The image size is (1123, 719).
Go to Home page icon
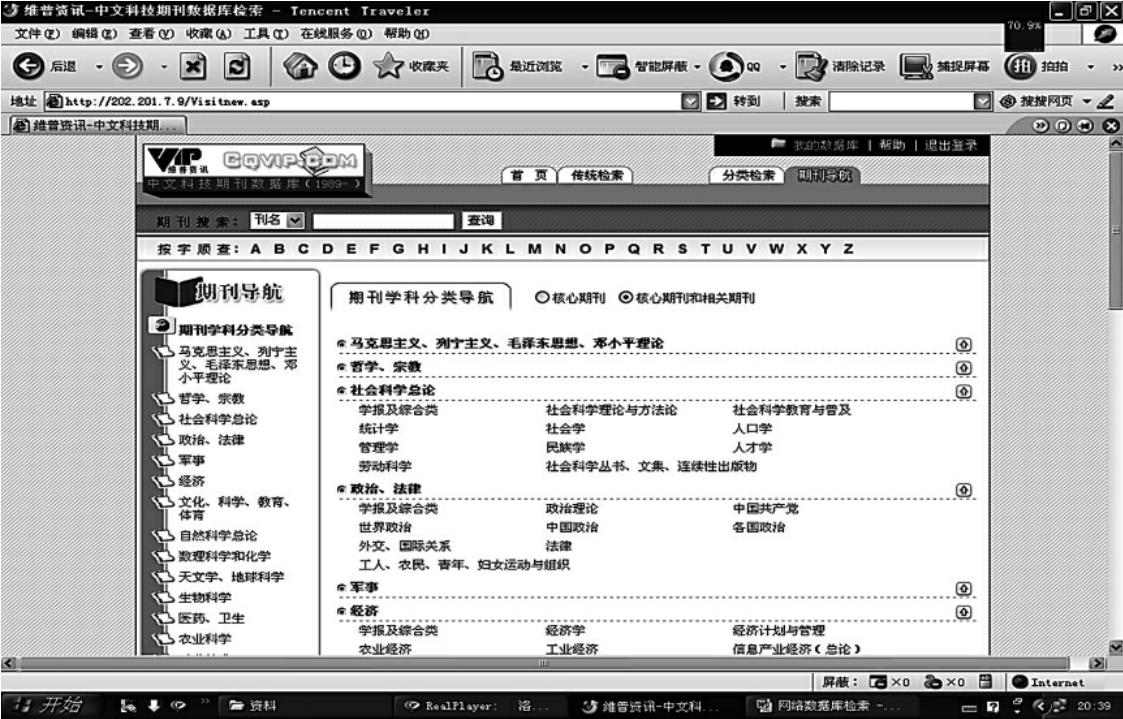(x=300, y=67)
